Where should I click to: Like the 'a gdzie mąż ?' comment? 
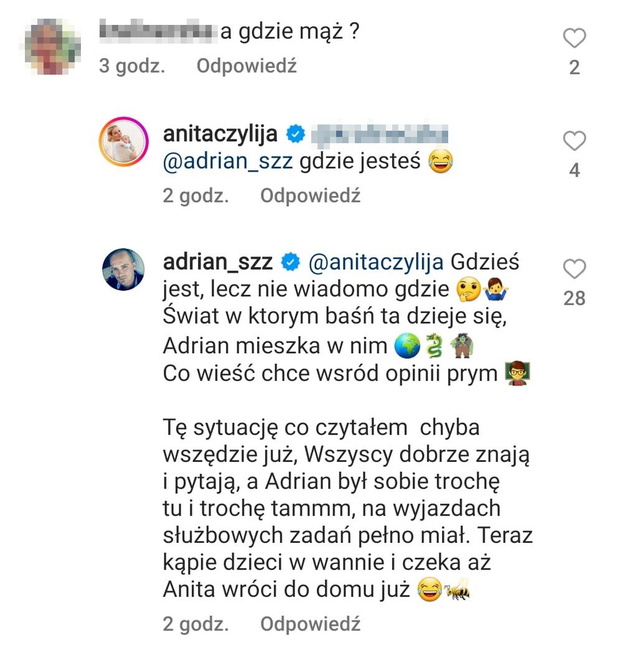tap(574, 38)
